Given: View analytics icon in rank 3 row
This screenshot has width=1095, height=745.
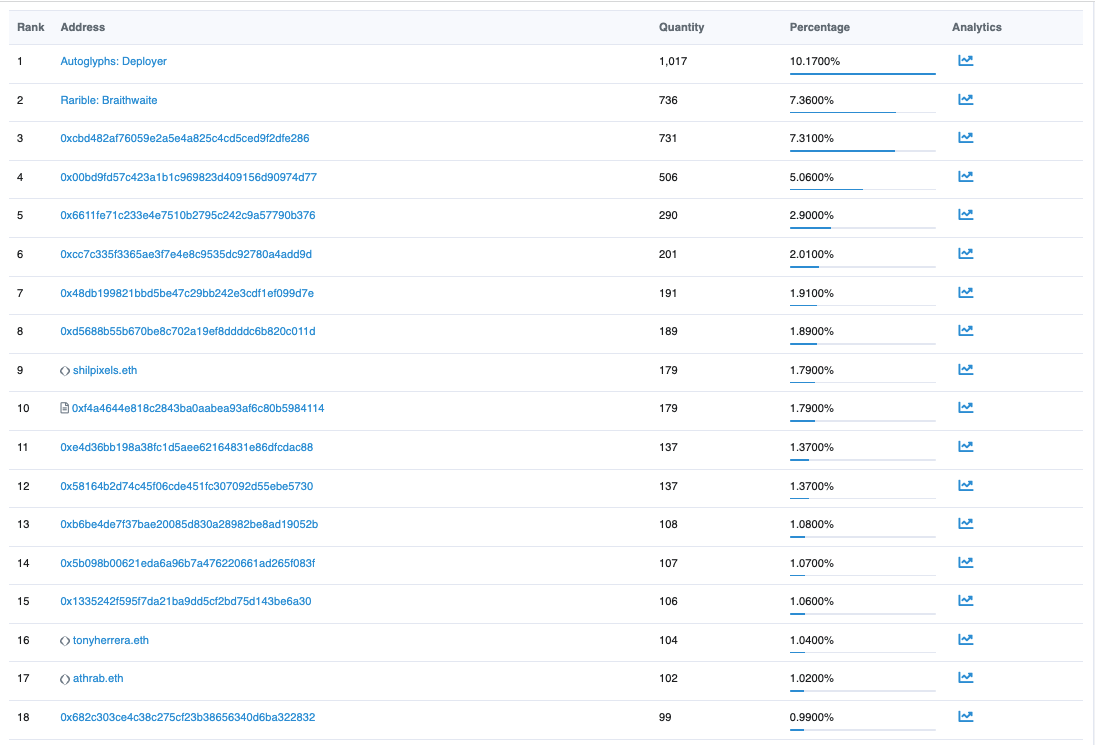Looking at the screenshot, I should click(965, 138).
